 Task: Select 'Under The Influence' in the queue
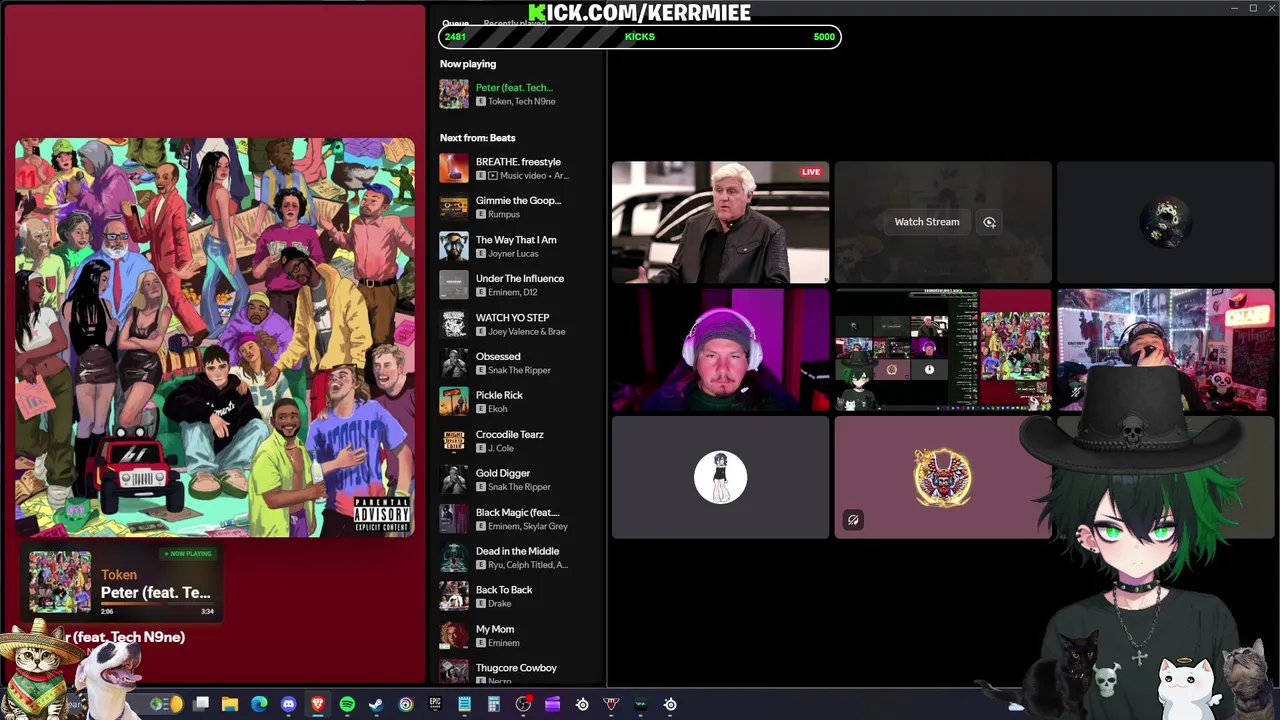pyautogui.click(x=520, y=279)
